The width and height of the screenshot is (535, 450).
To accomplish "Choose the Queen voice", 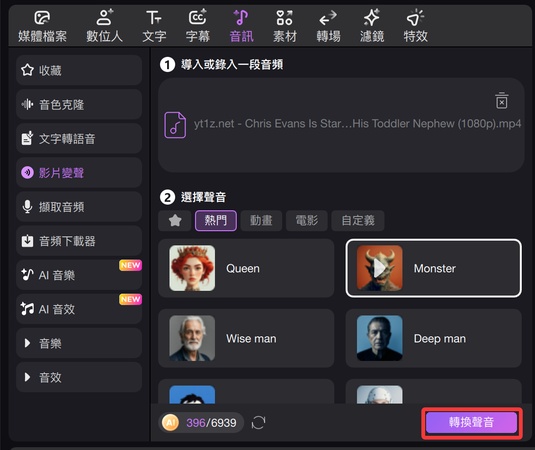I will point(246,268).
